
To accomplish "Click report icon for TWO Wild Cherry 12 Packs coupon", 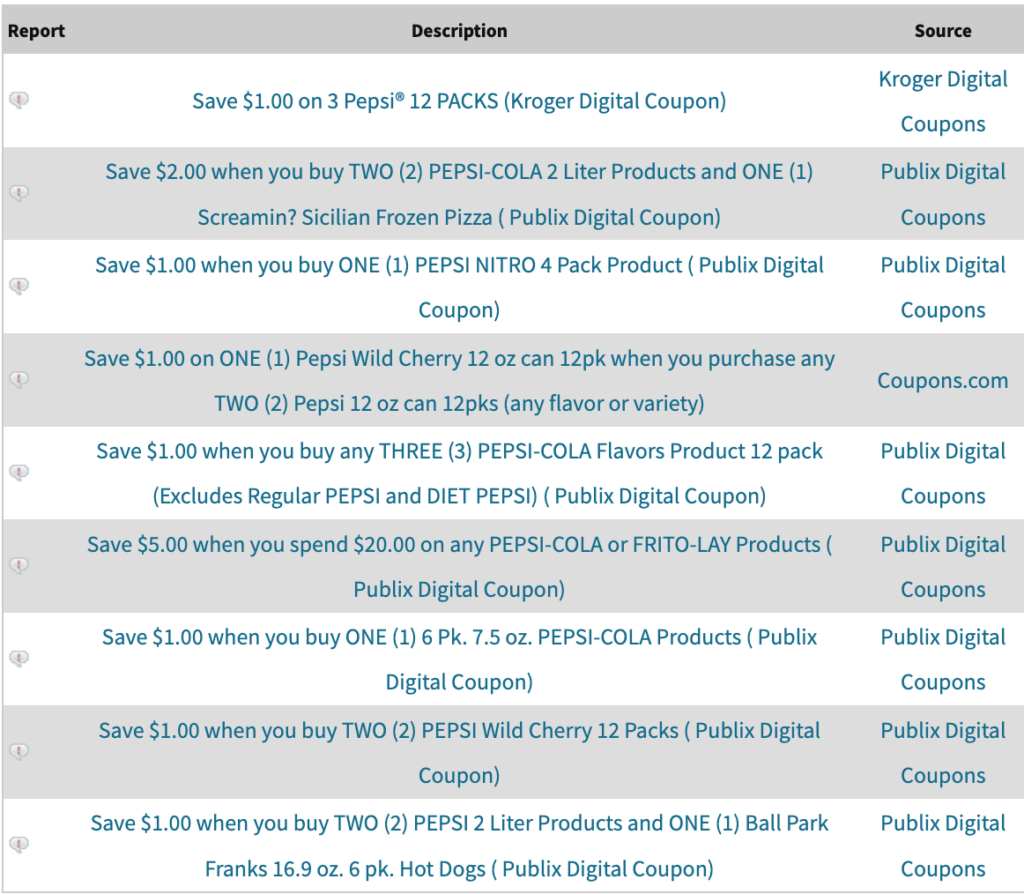I will pos(19,751).
